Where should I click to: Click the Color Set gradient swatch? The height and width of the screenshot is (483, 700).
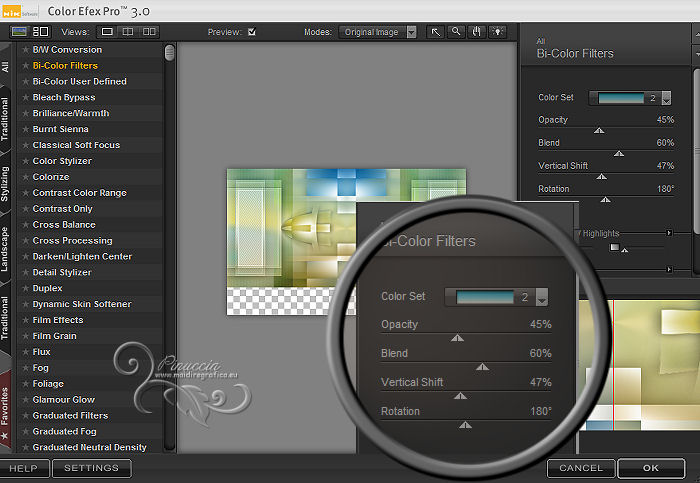[x=621, y=98]
